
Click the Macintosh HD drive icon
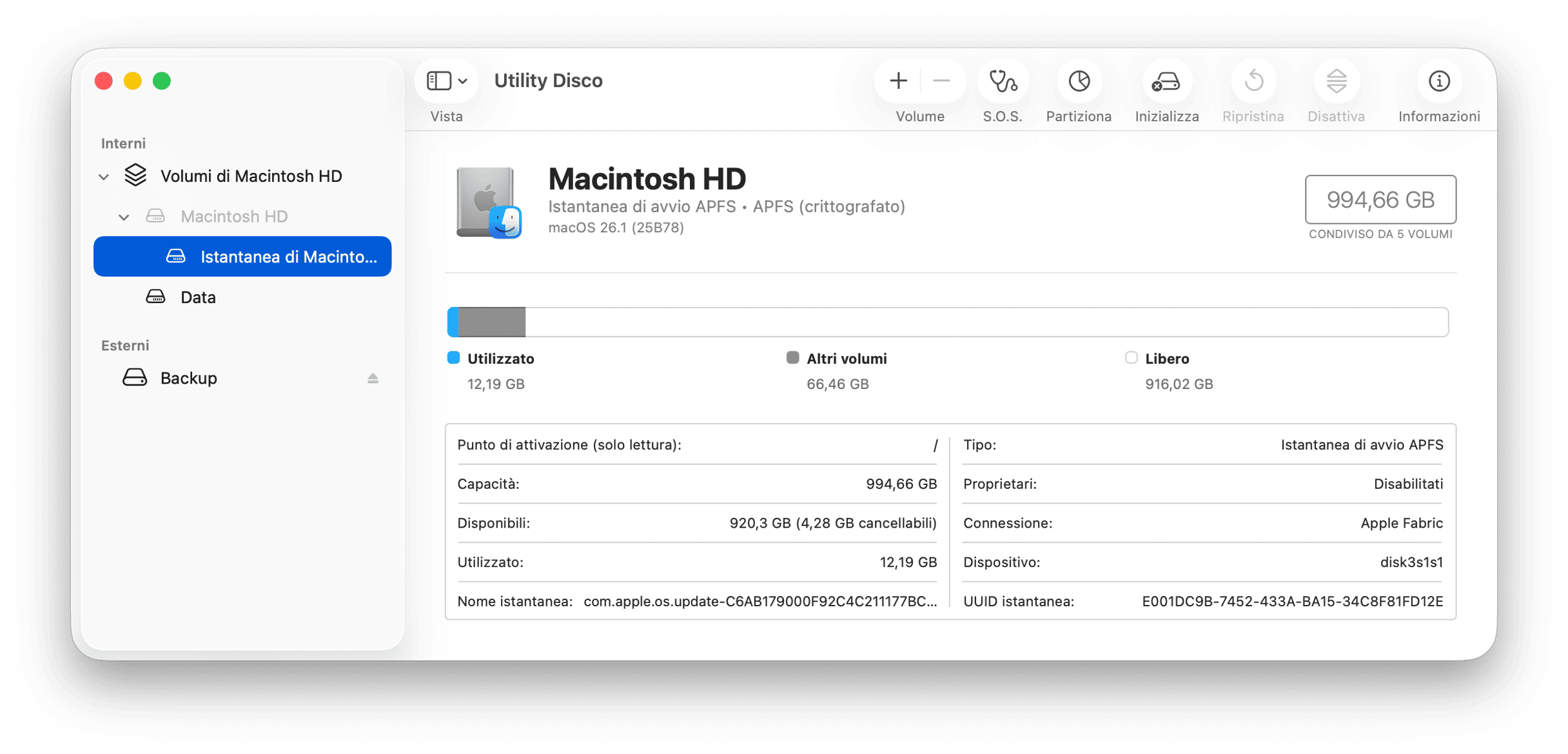pos(488,203)
